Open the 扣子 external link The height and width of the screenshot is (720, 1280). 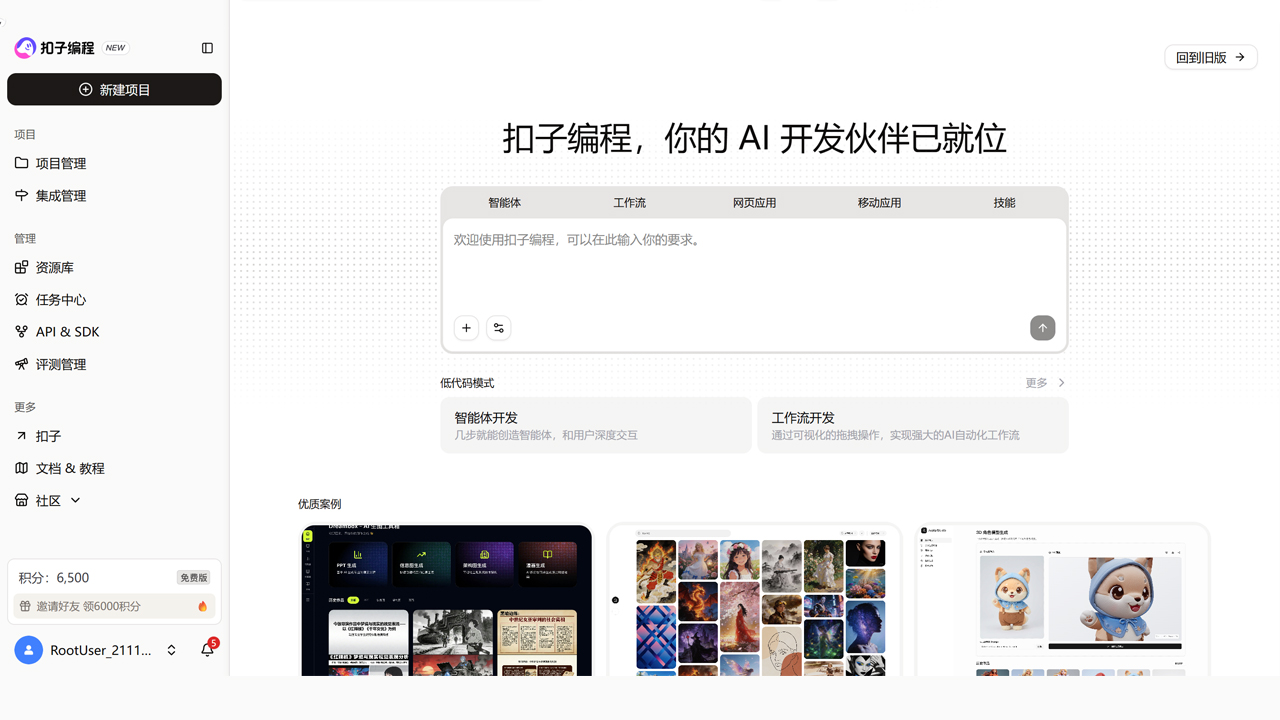coord(114,436)
